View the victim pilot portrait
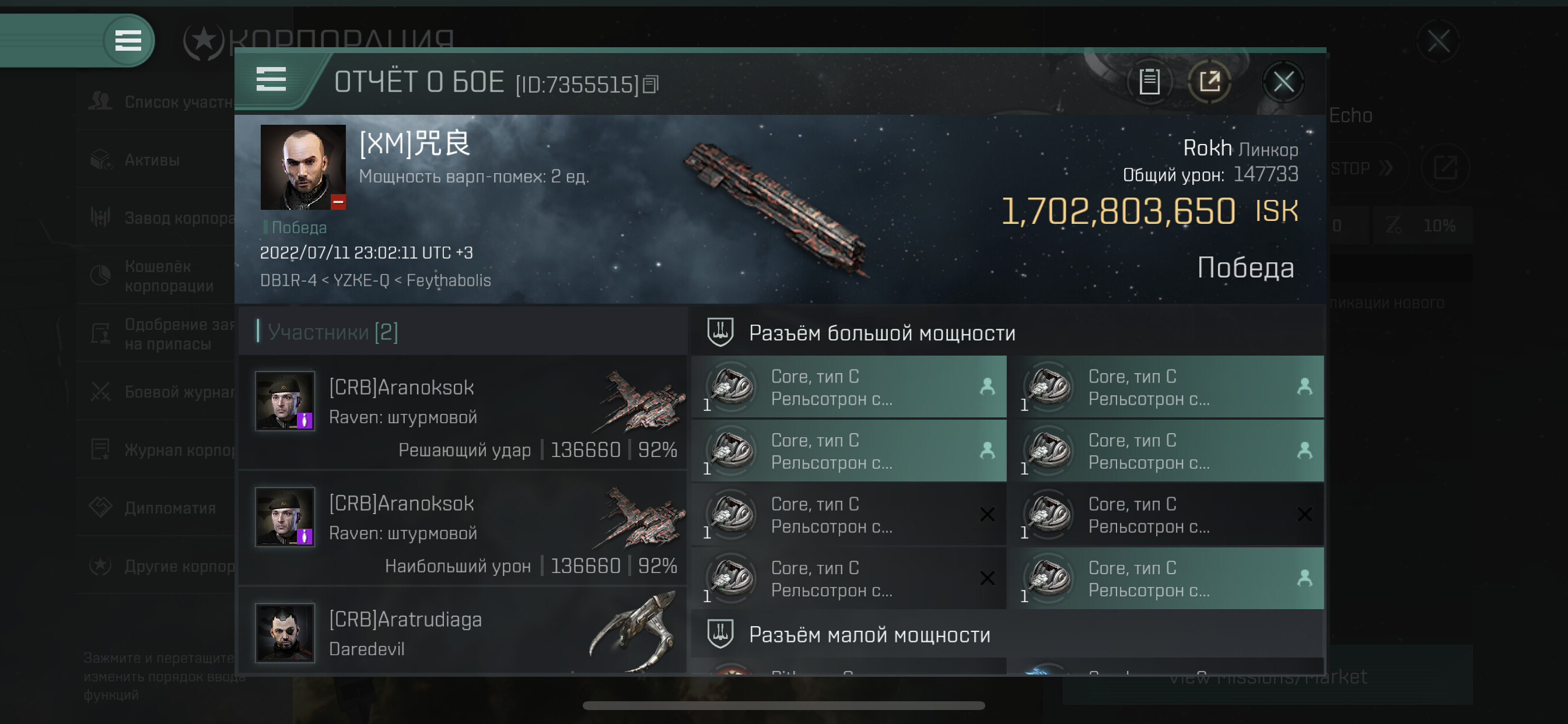 (x=303, y=167)
